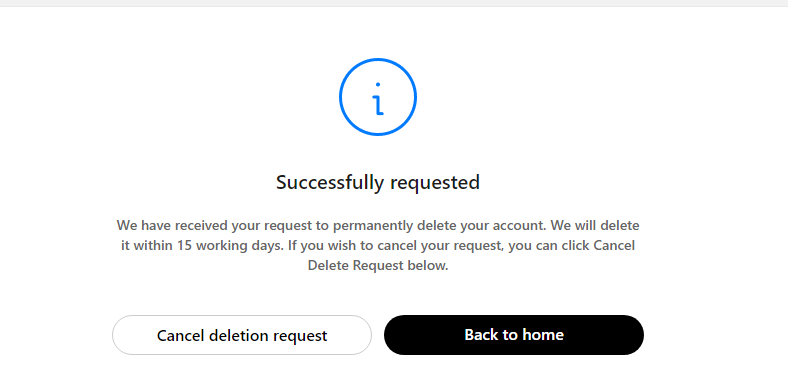Image resolution: width=788 pixels, height=383 pixels.
Task: Go back to home
Action: 514,335
